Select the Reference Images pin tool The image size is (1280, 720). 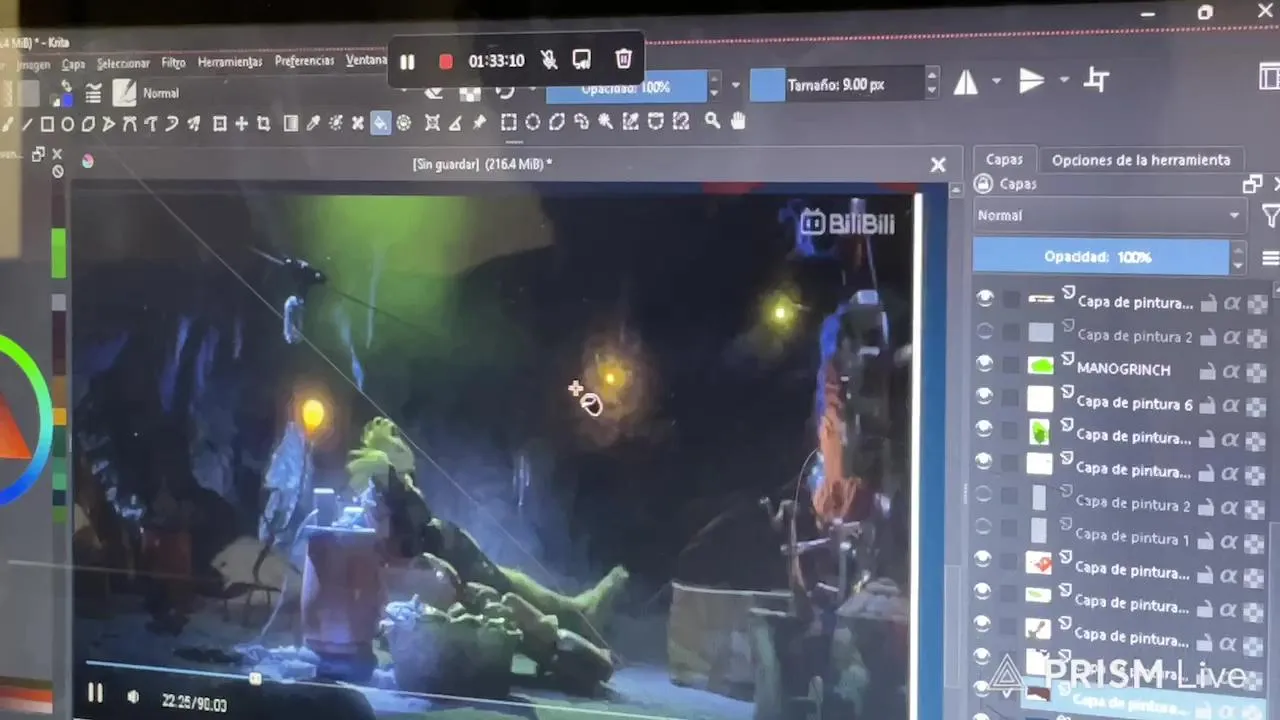tap(479, 122)
